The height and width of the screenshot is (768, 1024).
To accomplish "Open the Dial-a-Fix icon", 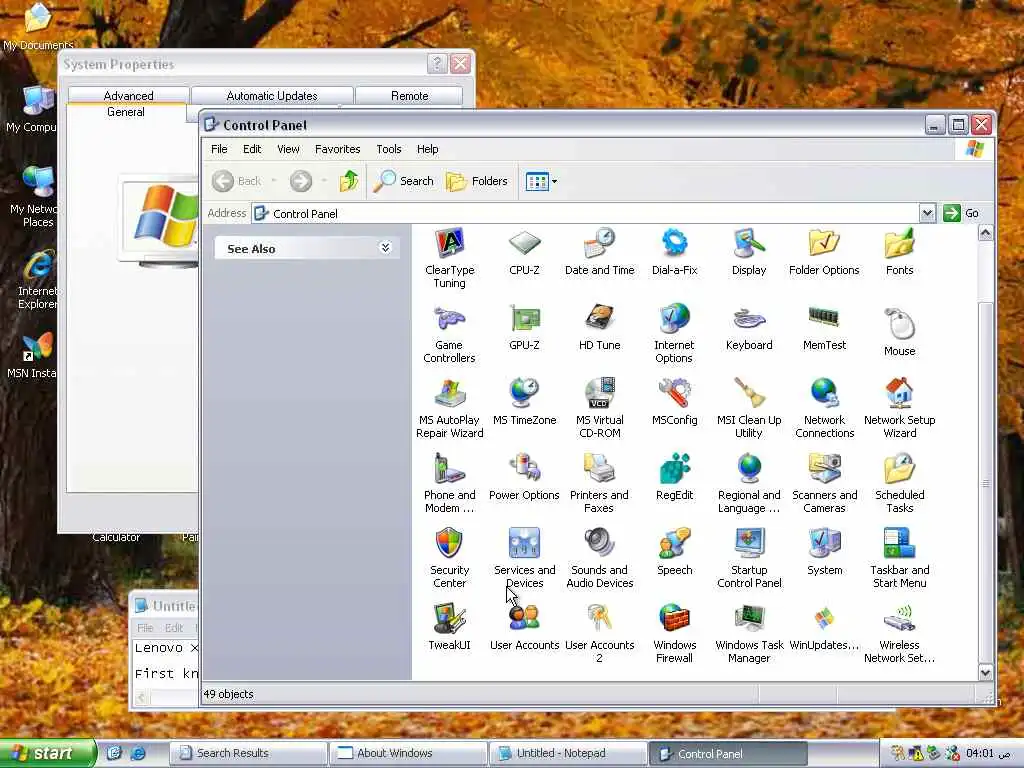I will click(x=675, y=252).
